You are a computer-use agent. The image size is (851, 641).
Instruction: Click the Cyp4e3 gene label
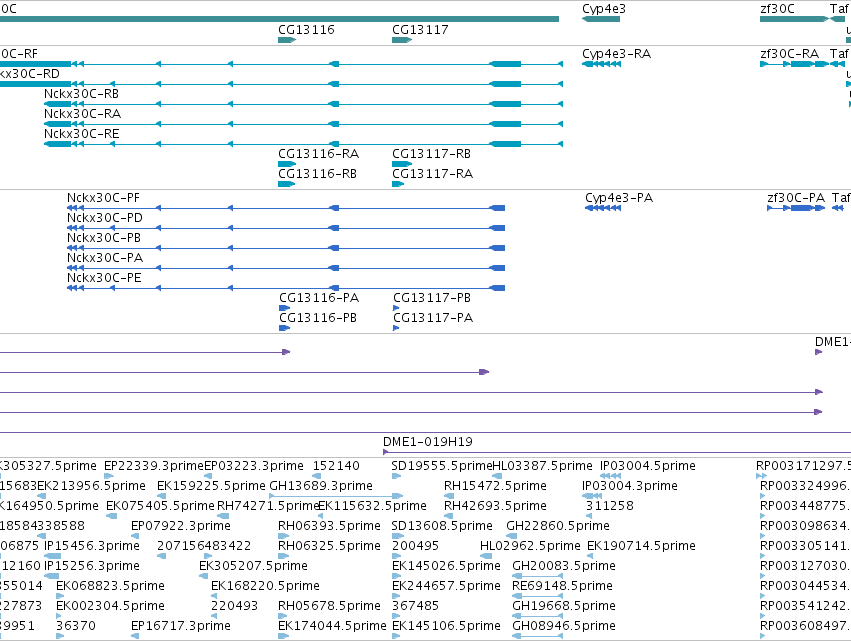tap(604, 9)
